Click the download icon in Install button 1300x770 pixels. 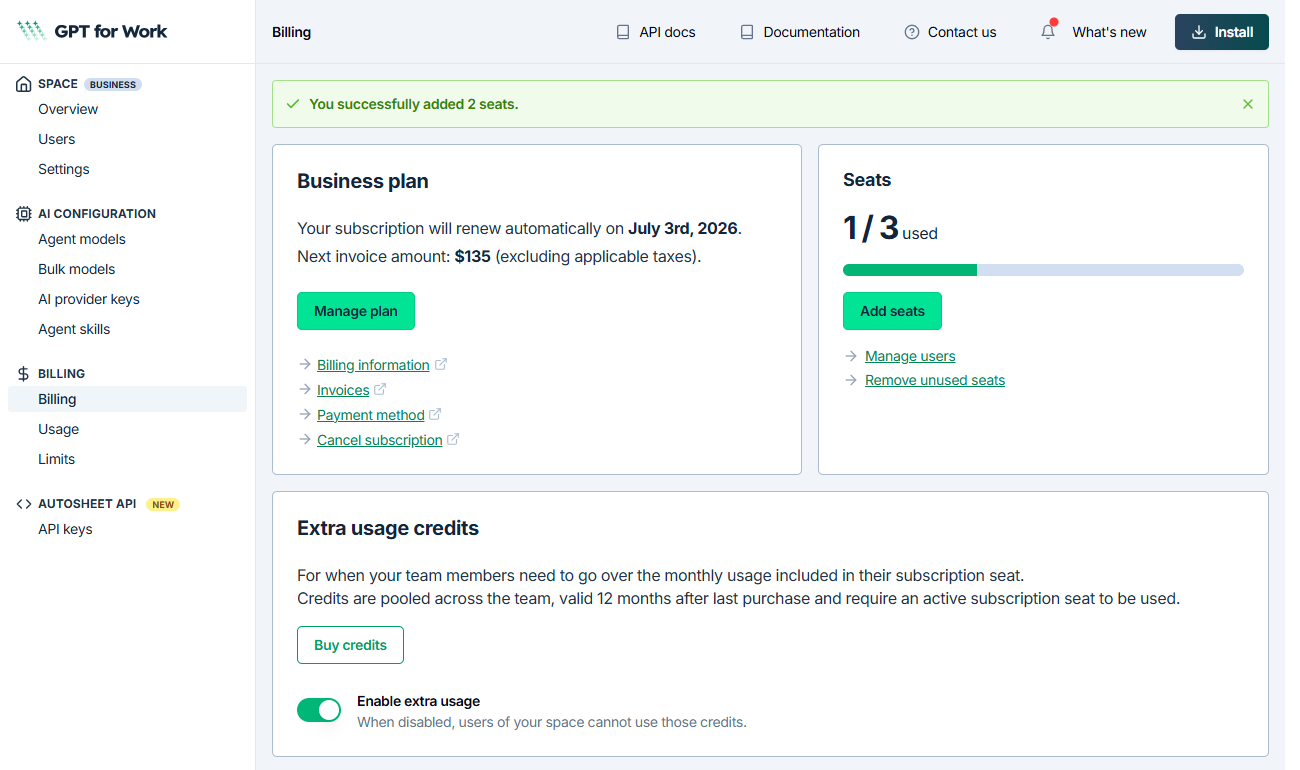click(1199, 32)
